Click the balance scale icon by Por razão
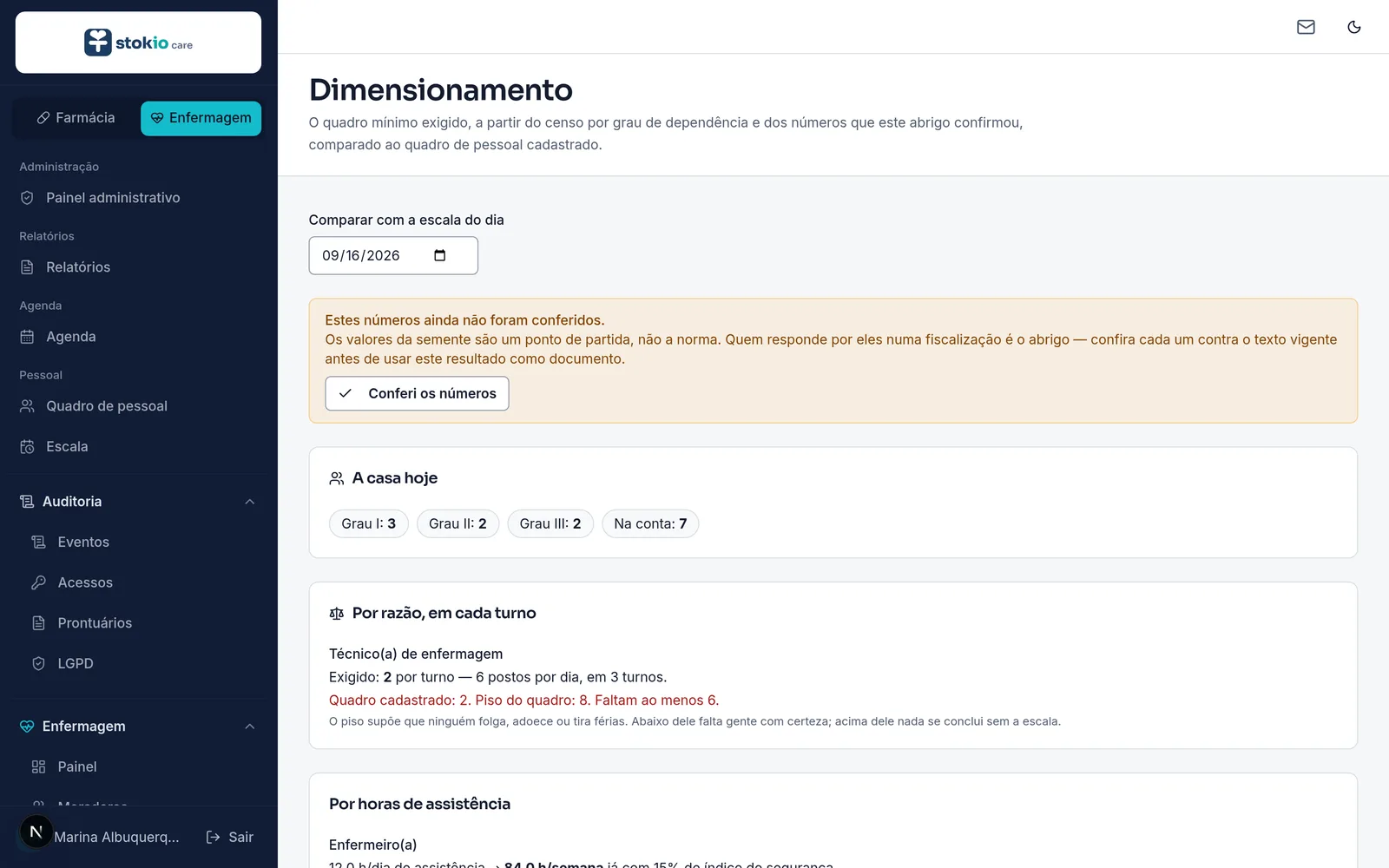Screen dimensions: 1389x868 (337, 614)
